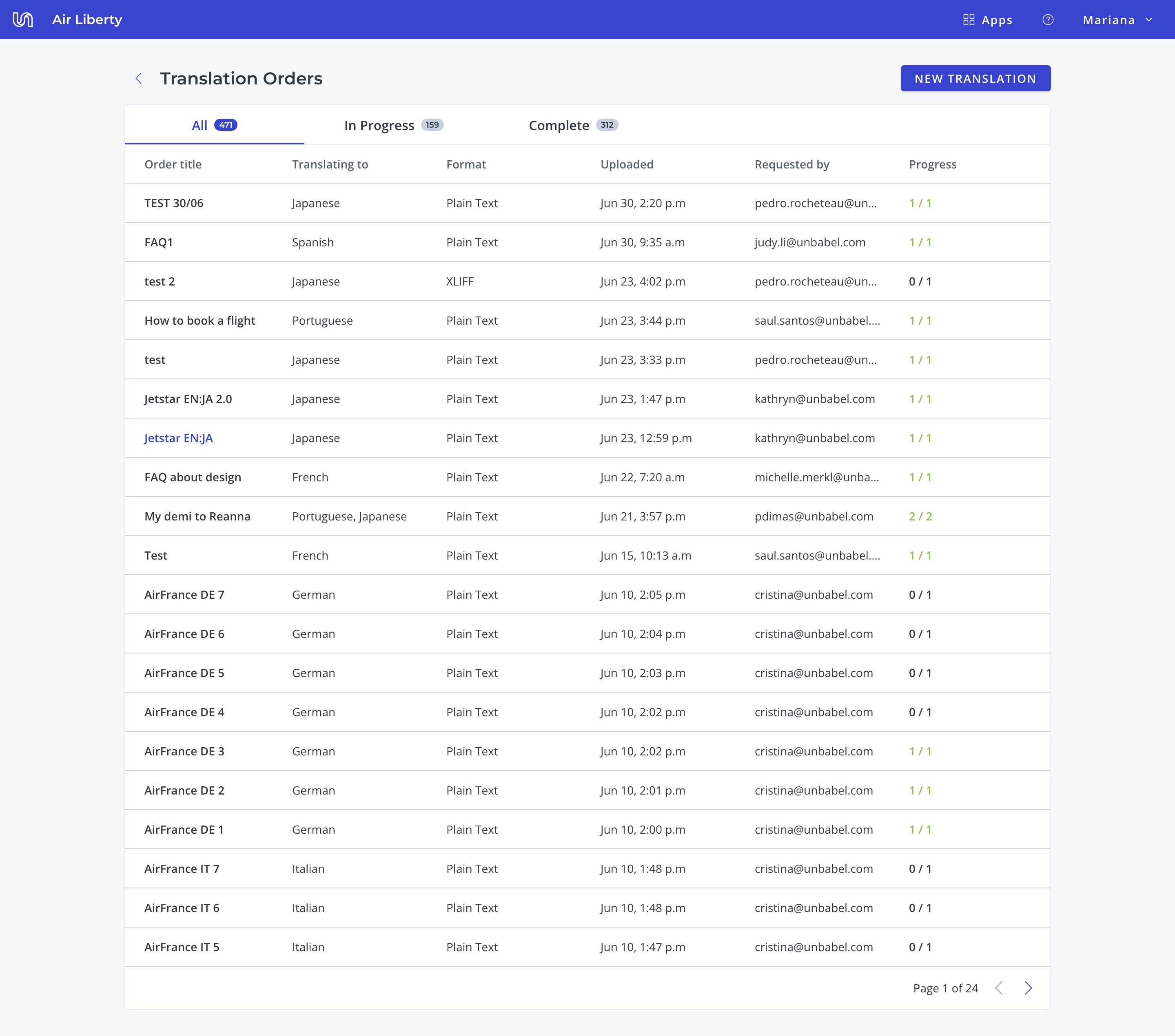This screenshot has width=1175, height=1036.
Task: Open the AirFrance DE 2 order
Action: (x=184, y=790)
